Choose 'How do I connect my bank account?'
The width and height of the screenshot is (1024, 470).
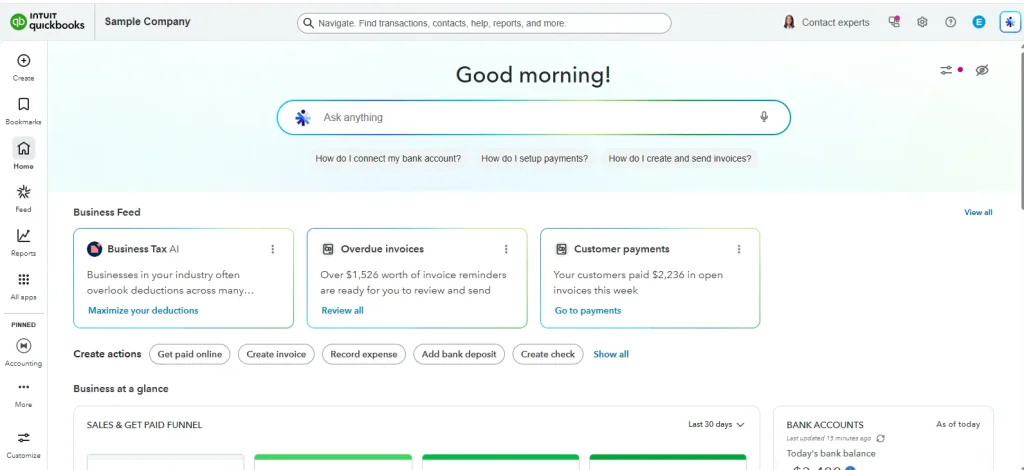click(388, 158)
